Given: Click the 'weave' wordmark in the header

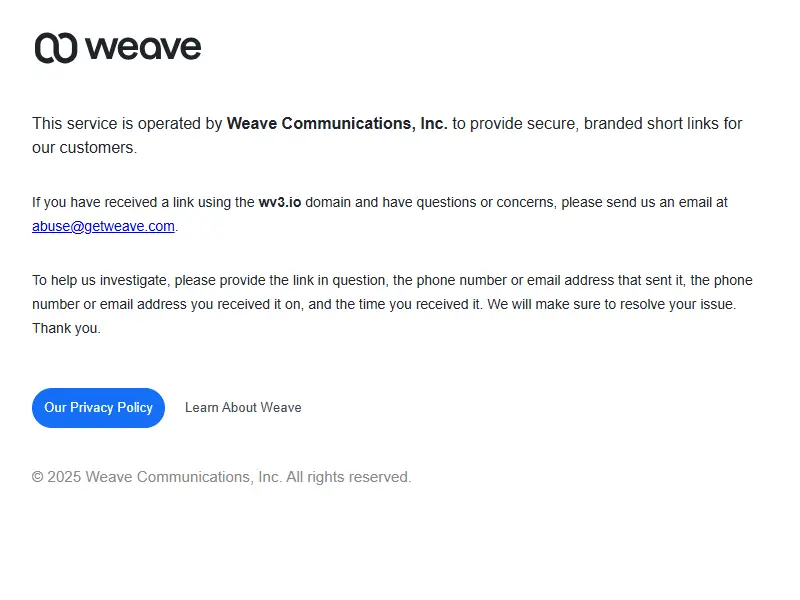Looking at the screenshot, I should (143, 48).
